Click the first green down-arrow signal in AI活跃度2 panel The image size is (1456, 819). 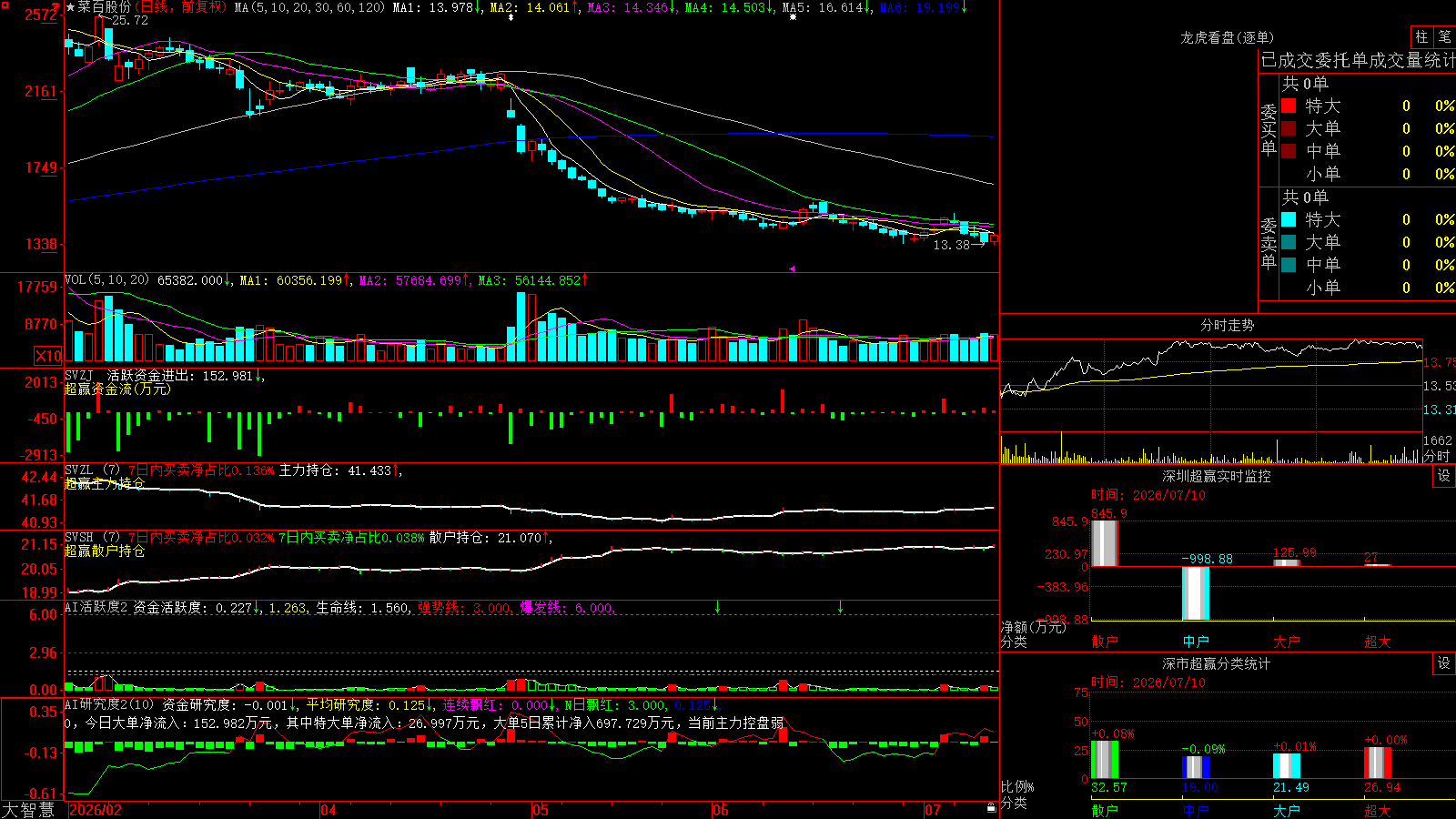pos(718,607)
